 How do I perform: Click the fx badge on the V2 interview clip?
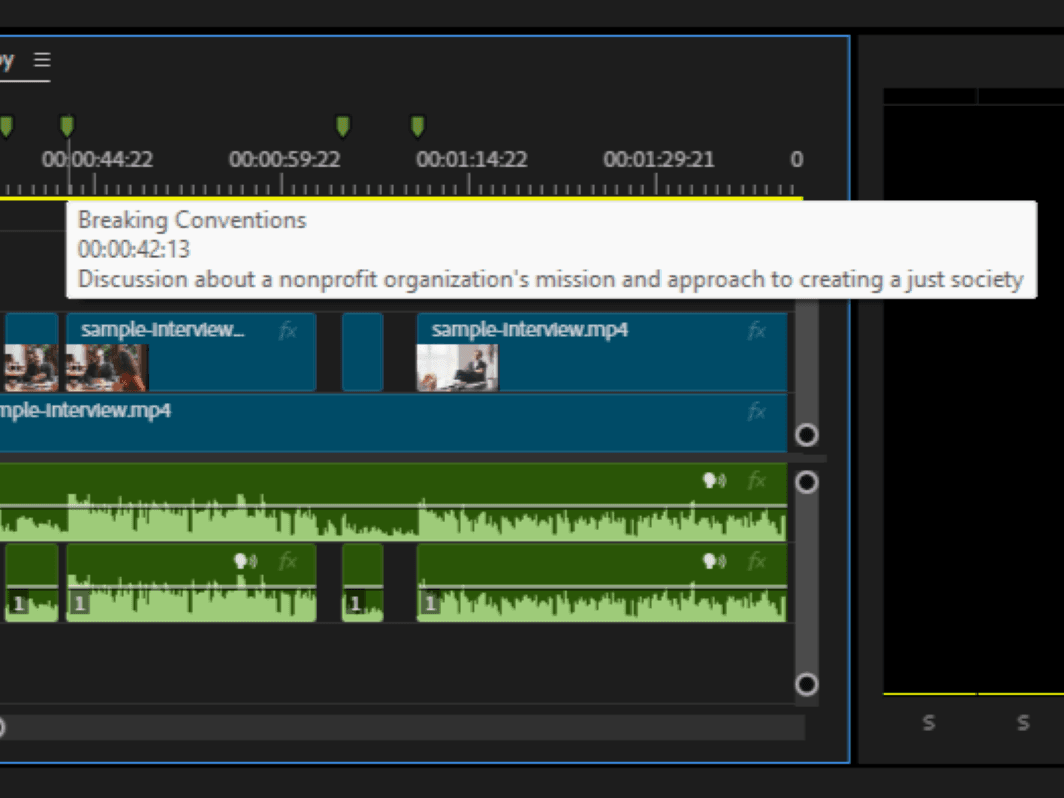coord(287,329)
